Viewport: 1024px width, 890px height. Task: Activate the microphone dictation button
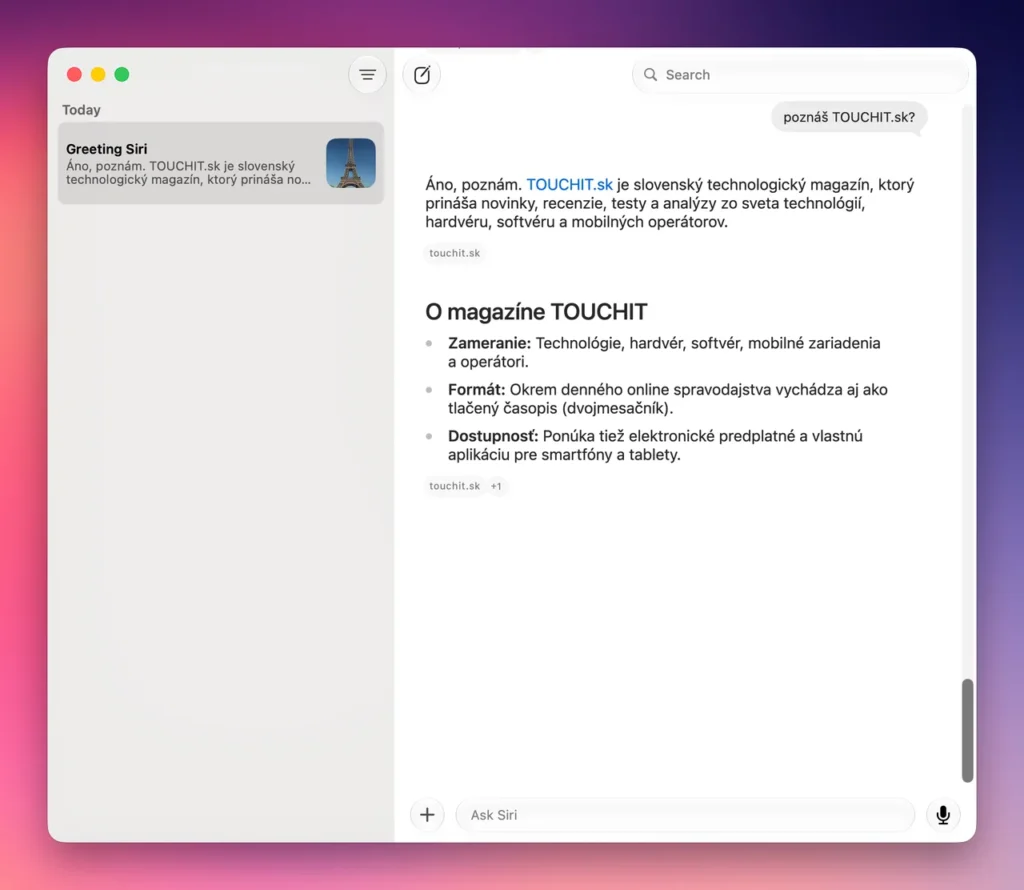pos(943,815)
